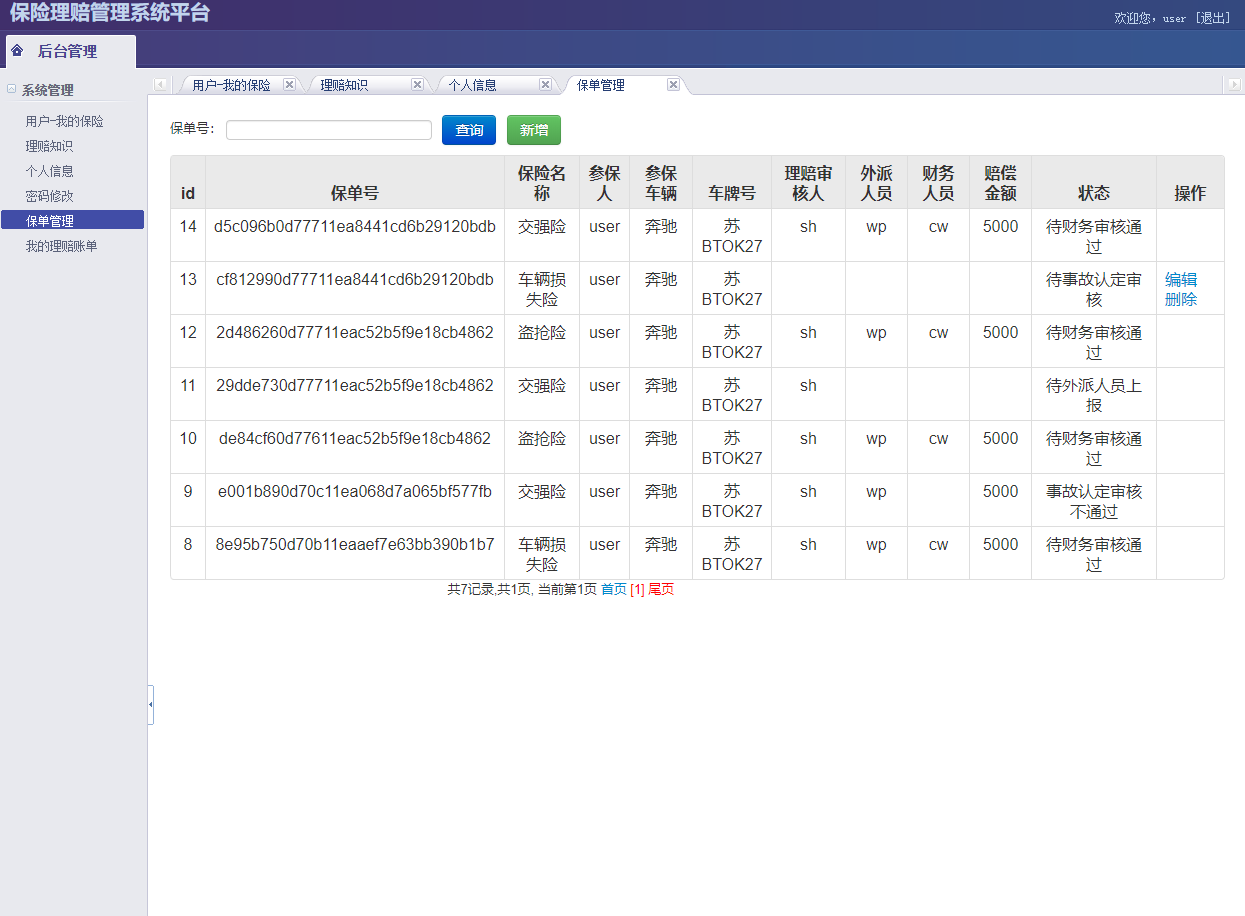
Task: Click inside the 保单号 input field
Action: point(328,130)
